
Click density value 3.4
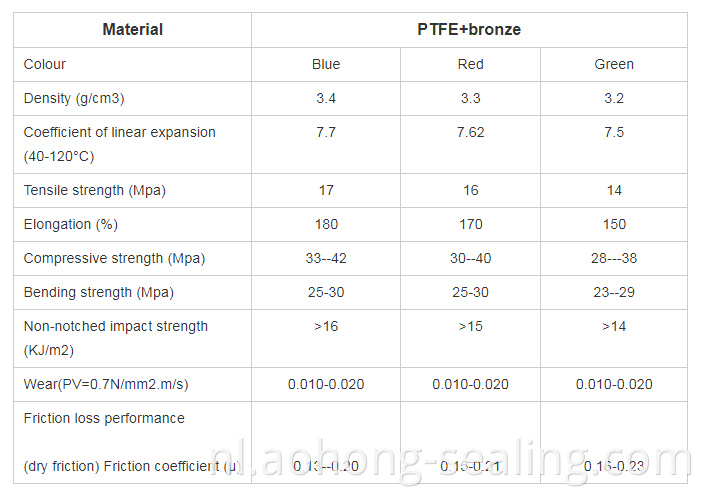click(x=326, y=98)
